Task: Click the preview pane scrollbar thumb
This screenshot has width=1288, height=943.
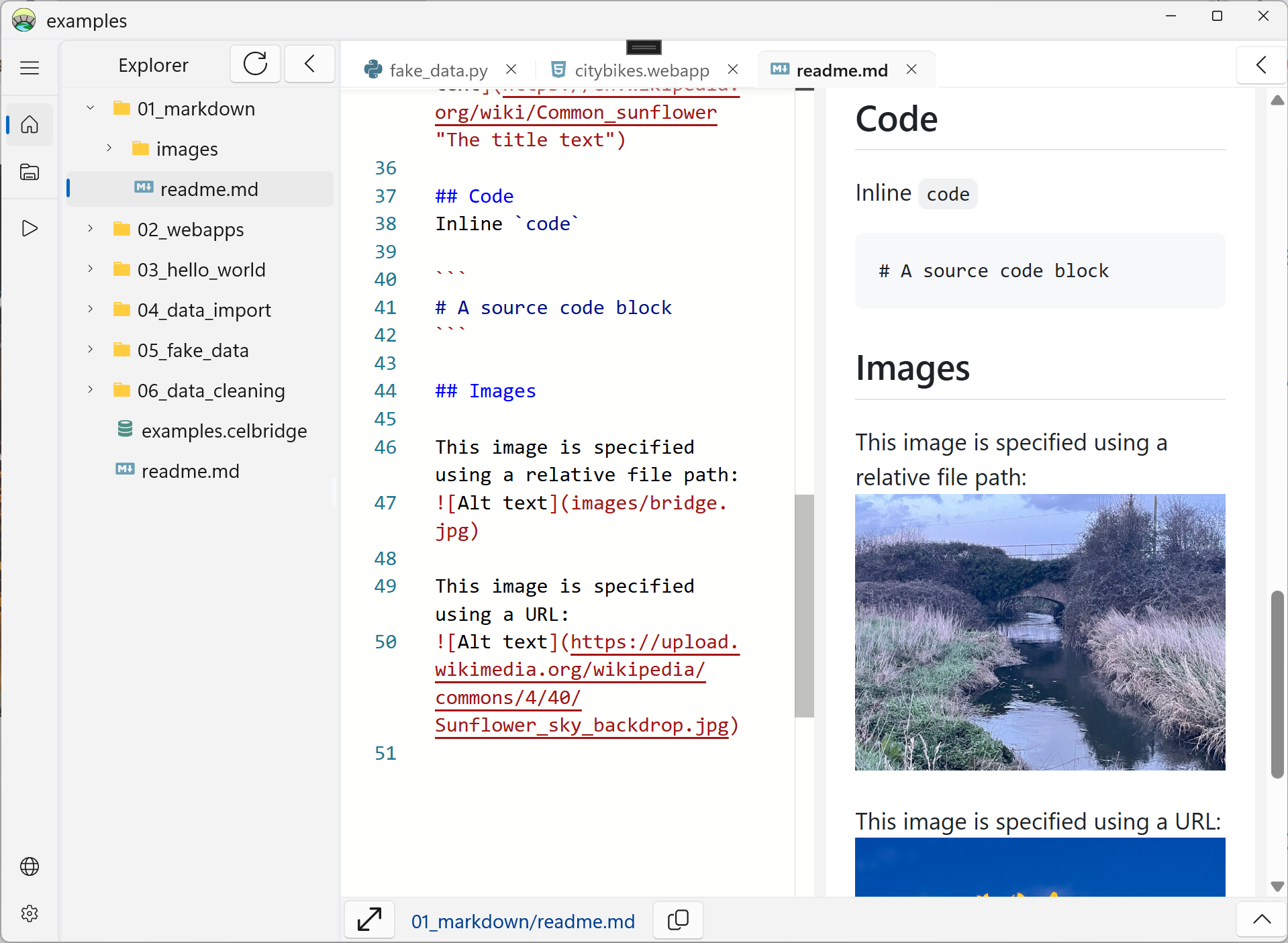Action: click(x=1277, y=685)
